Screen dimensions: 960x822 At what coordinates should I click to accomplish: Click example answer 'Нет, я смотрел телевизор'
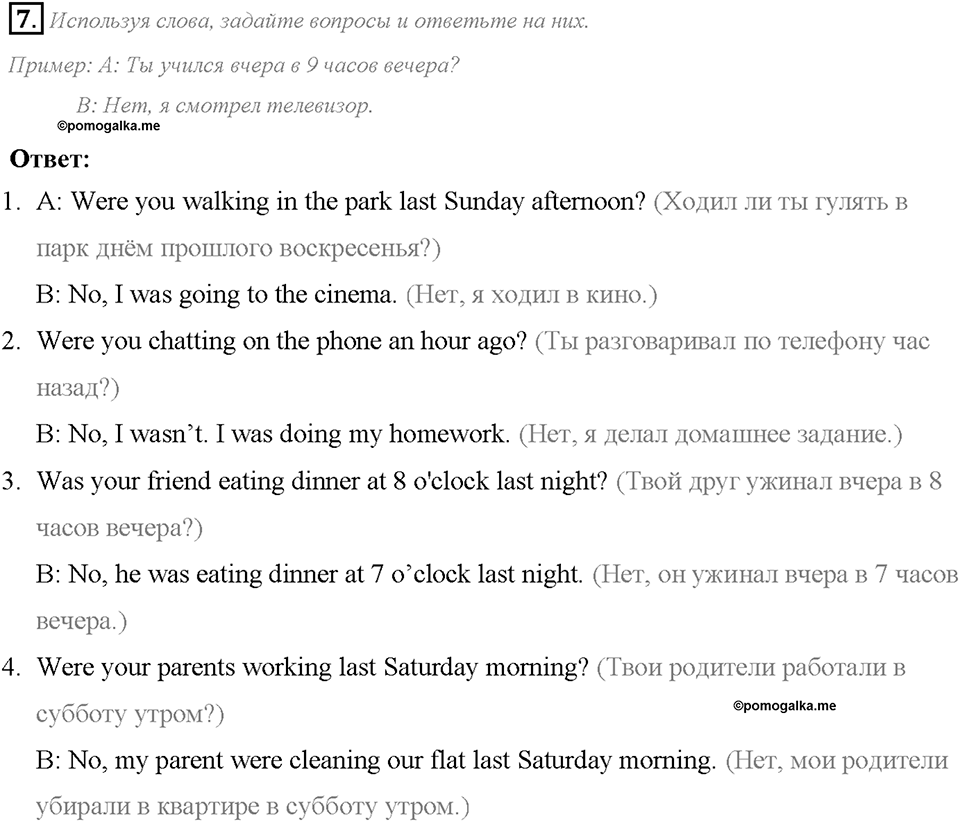238,106
